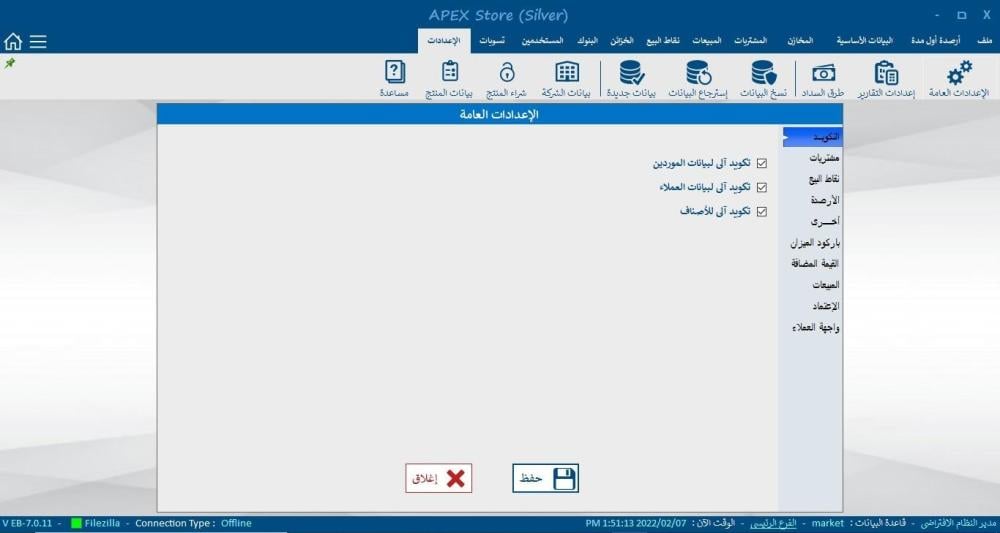
Task: Open the الإعدادات العامة gear icon
Action: (960, 74)
